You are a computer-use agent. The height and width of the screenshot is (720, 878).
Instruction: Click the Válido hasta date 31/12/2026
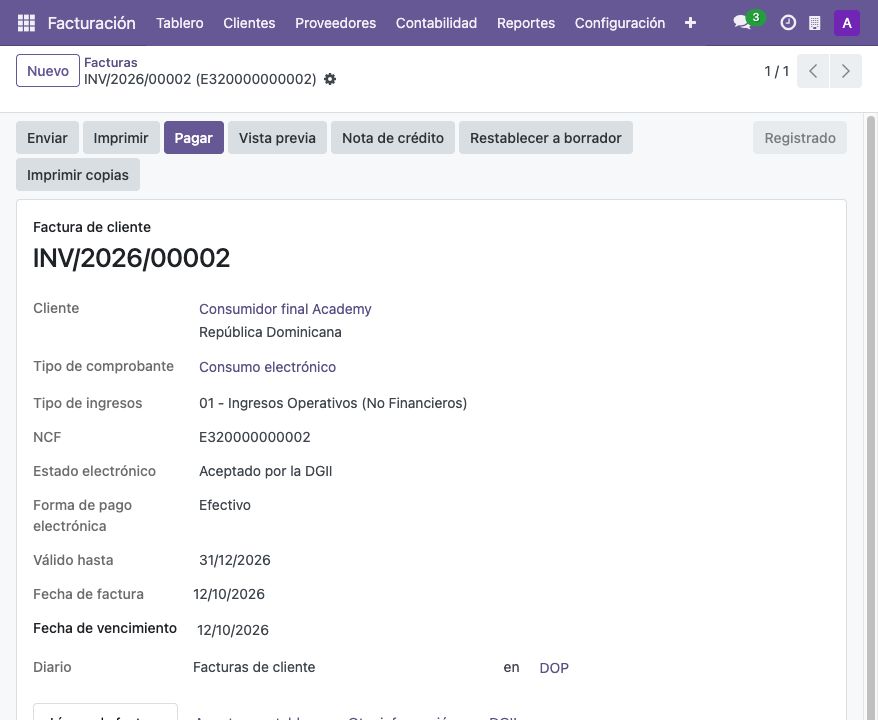pyautogui.click(x=235, y=560)
